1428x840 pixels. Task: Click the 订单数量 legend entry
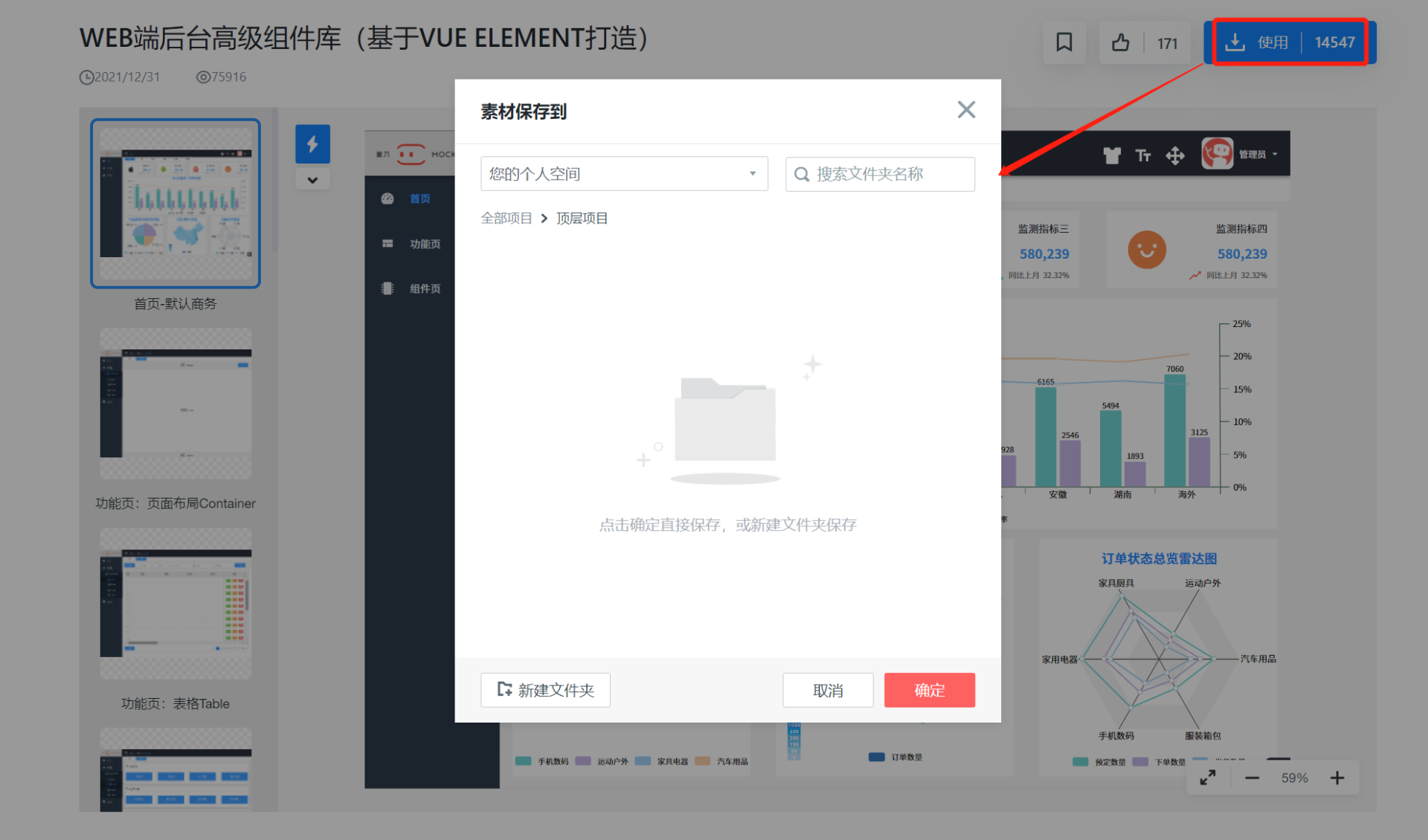click(x=895, y=757)
